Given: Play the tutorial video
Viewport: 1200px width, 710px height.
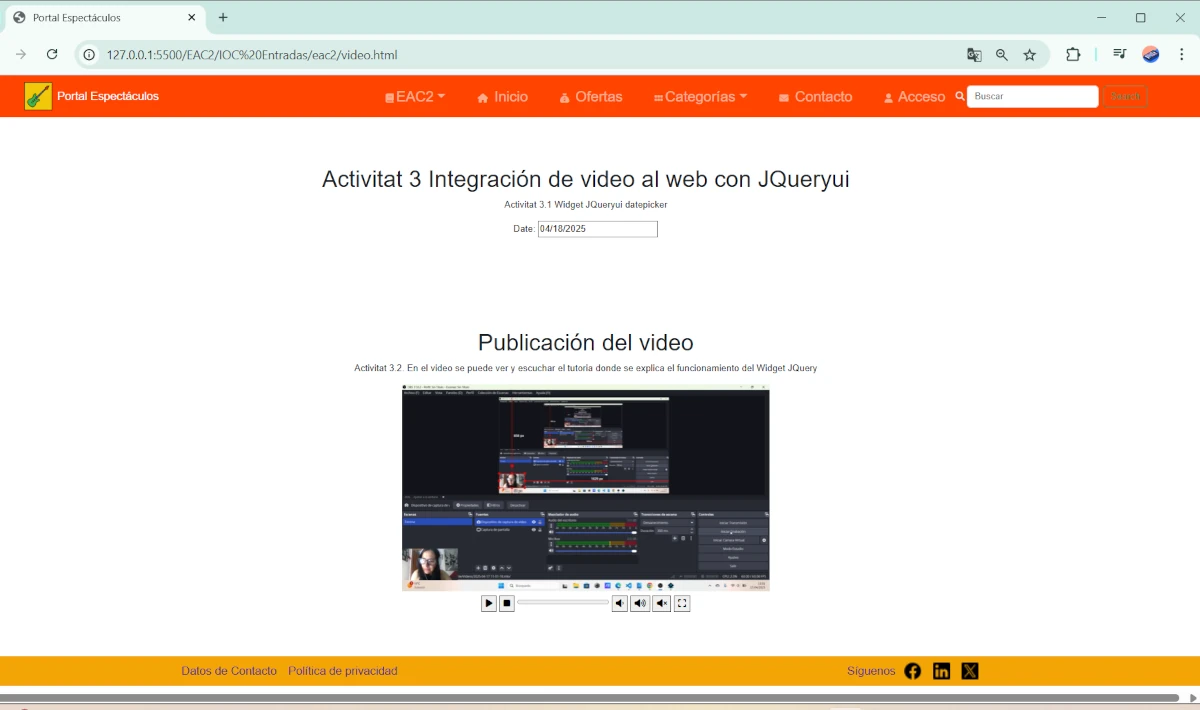Looking at the screenshot, I should point(489,603).
